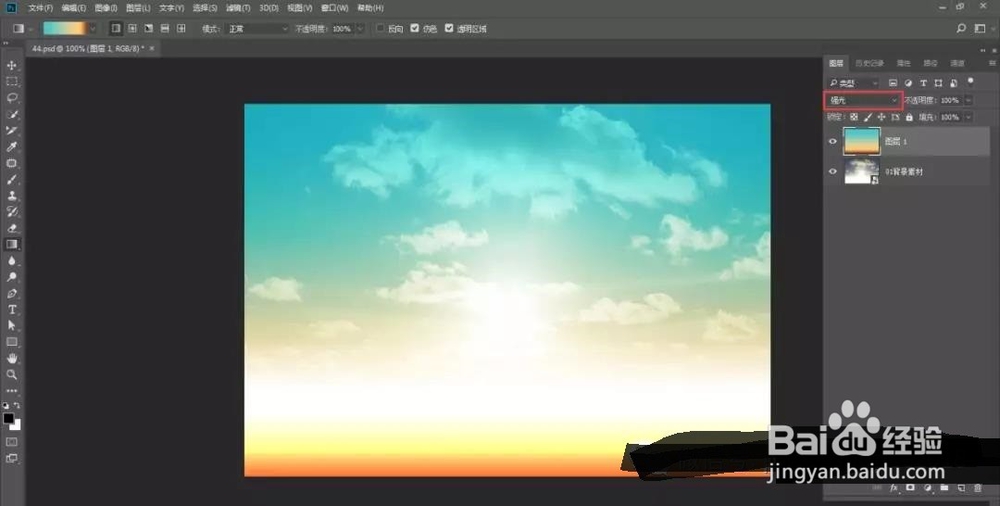Select the Horizontal Type tool
Screen dimensions: 1000x506
click(x=12, y=309)
